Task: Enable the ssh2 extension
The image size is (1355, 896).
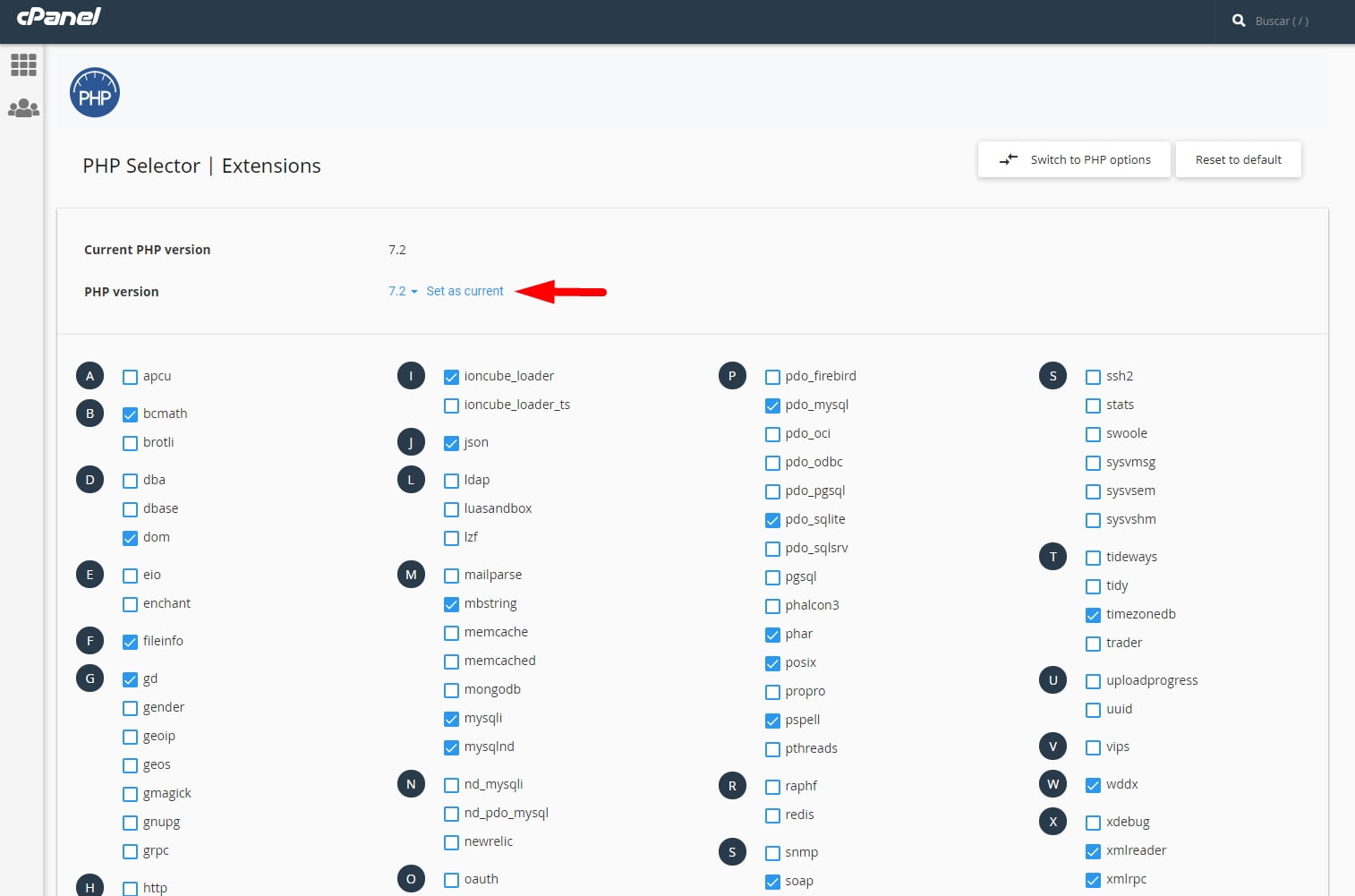Action: click(x=1093, y=377)
